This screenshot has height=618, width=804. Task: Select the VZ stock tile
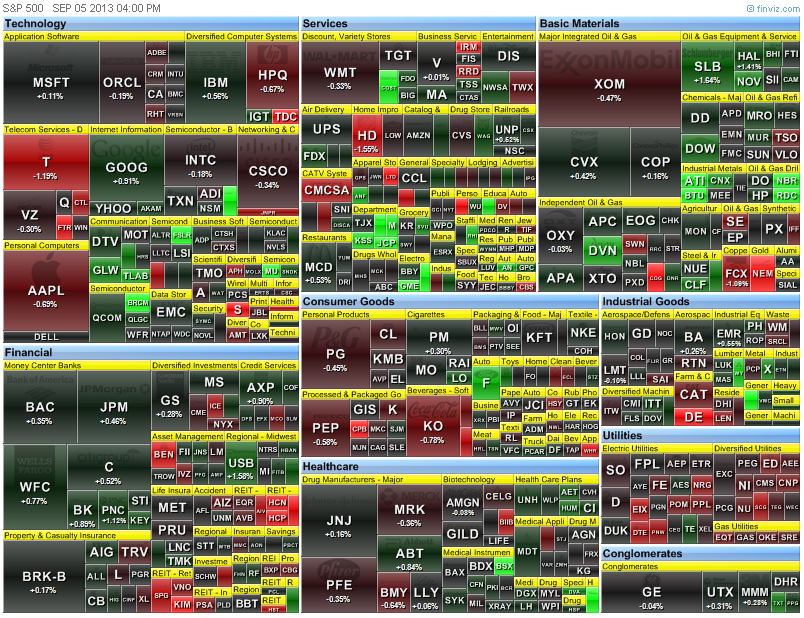pos(29,216)
